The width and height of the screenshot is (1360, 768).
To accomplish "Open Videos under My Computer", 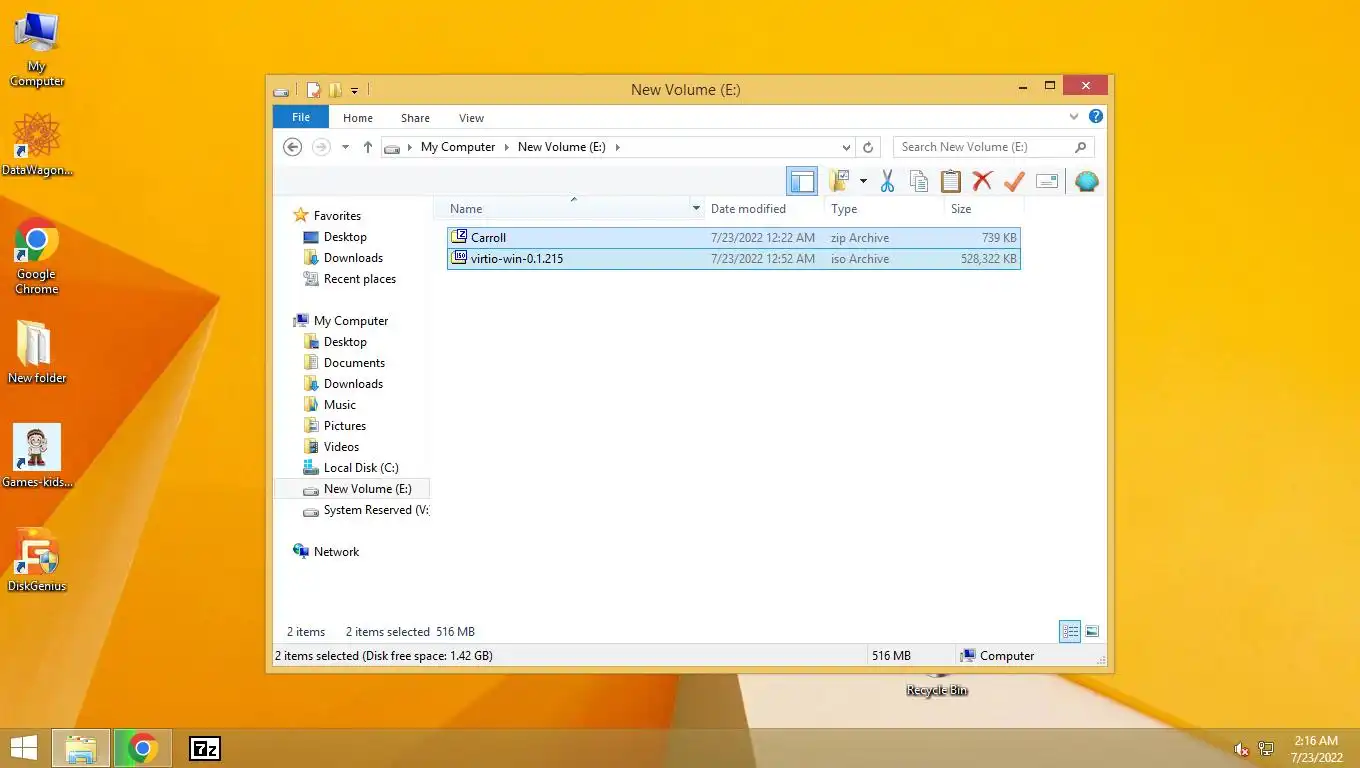I will click(x=341, y=447).
